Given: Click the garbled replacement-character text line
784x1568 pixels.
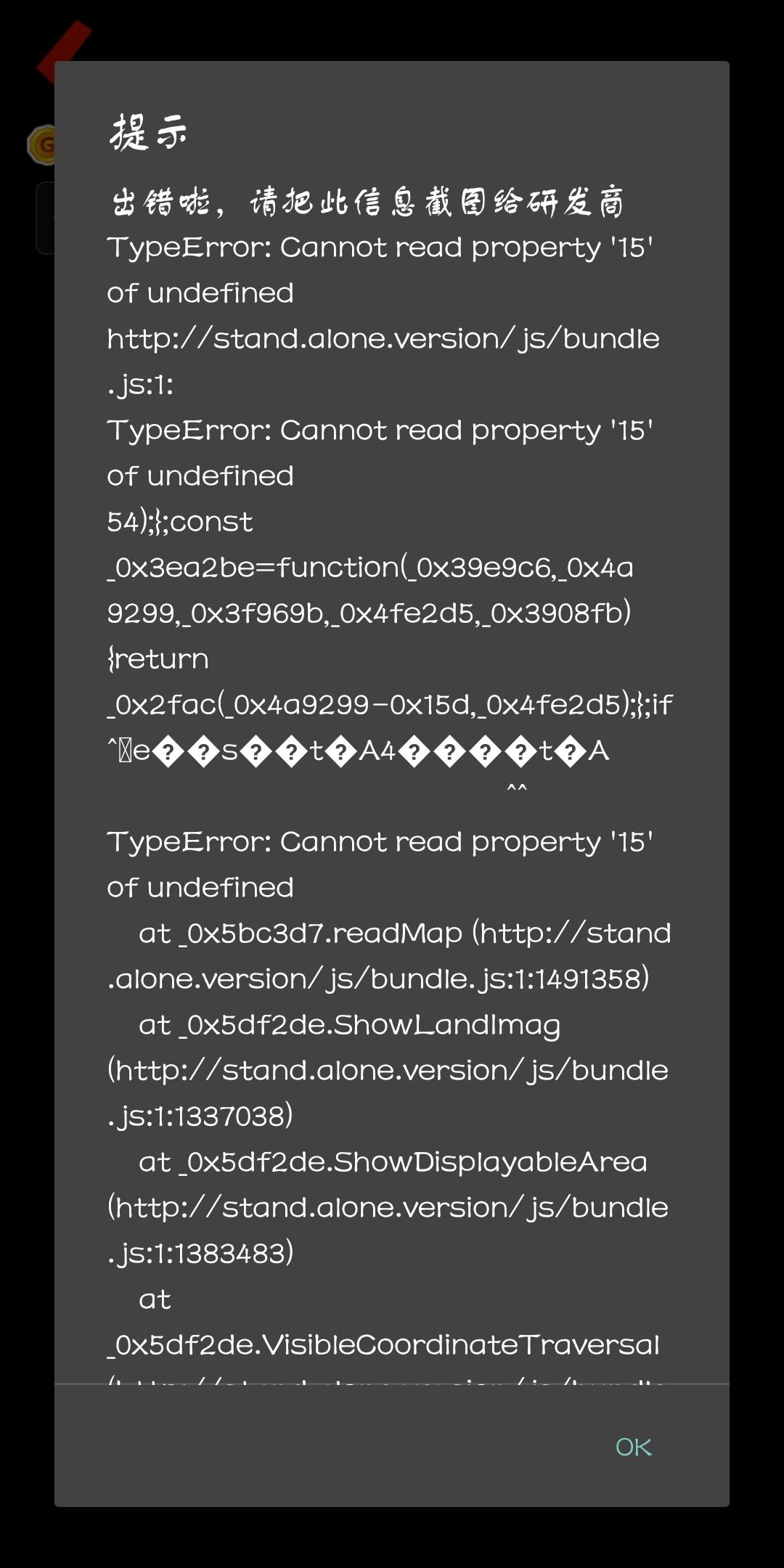Looking at the screenshot, I should tap(358, 751).
